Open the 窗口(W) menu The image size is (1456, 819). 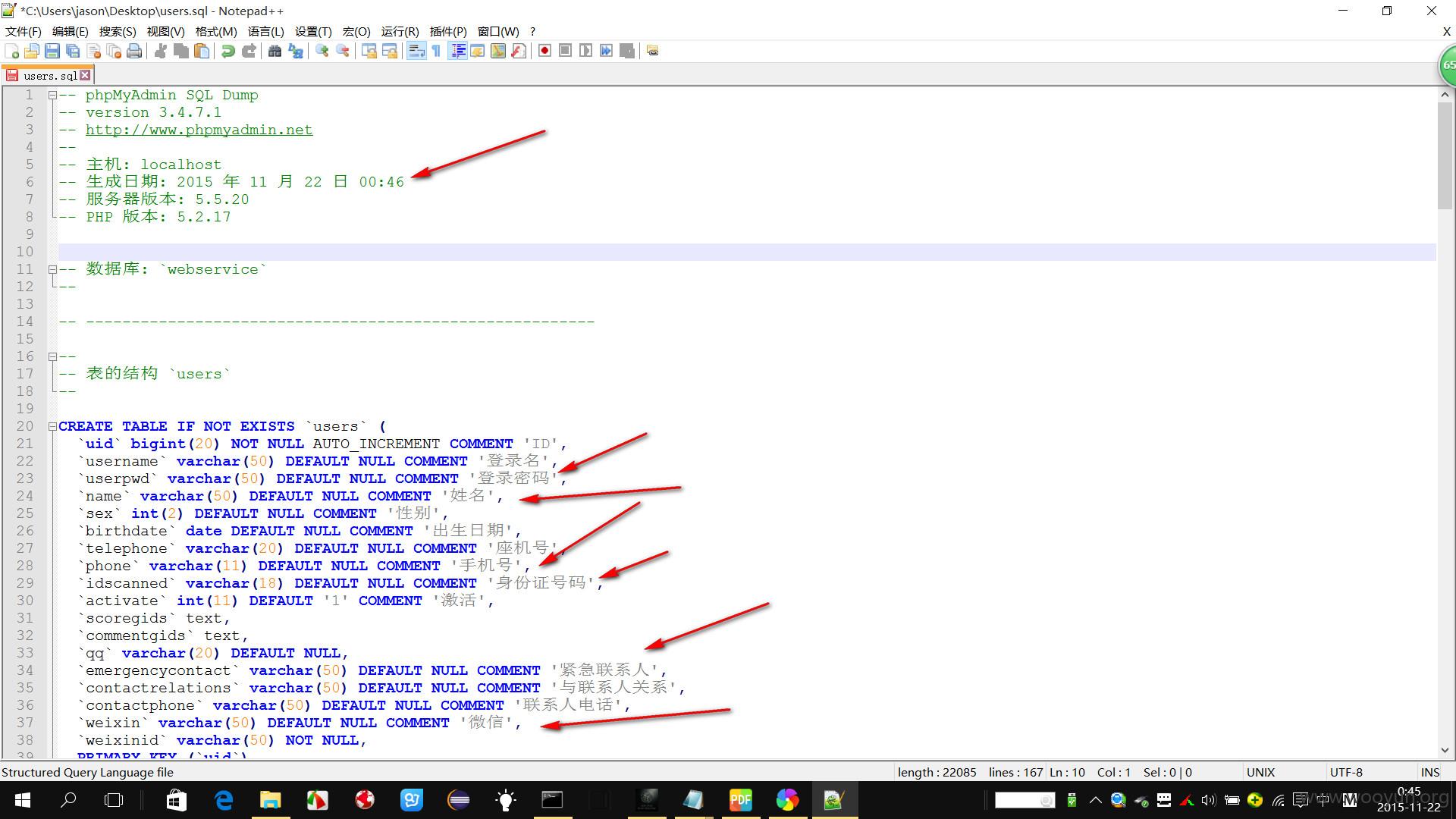click(498, 31)
